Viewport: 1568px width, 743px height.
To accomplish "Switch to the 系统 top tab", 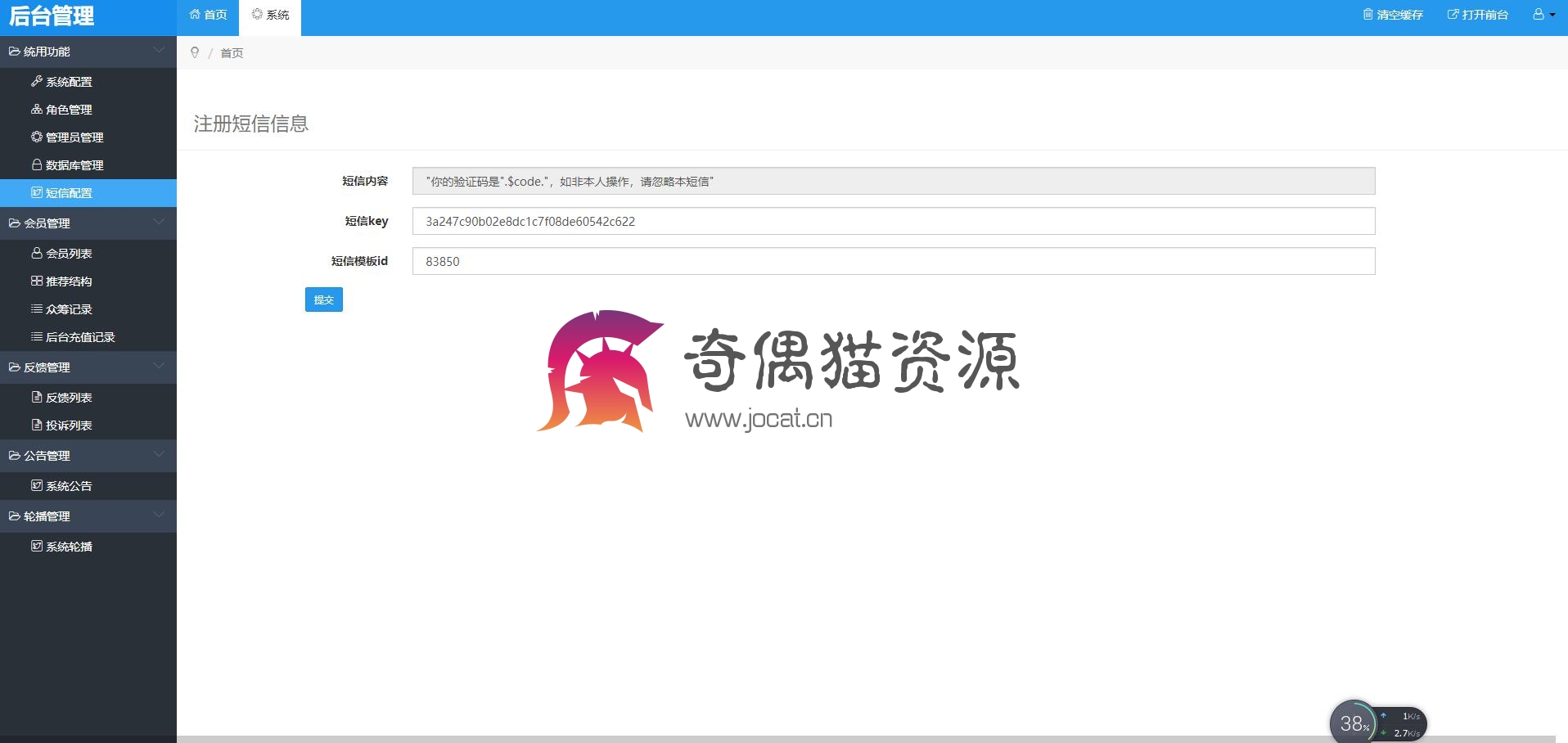I will point(270,17).
